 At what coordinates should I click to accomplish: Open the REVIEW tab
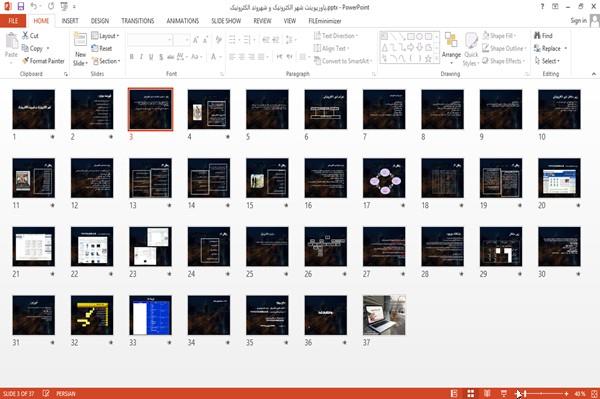(x=262, y=21)
